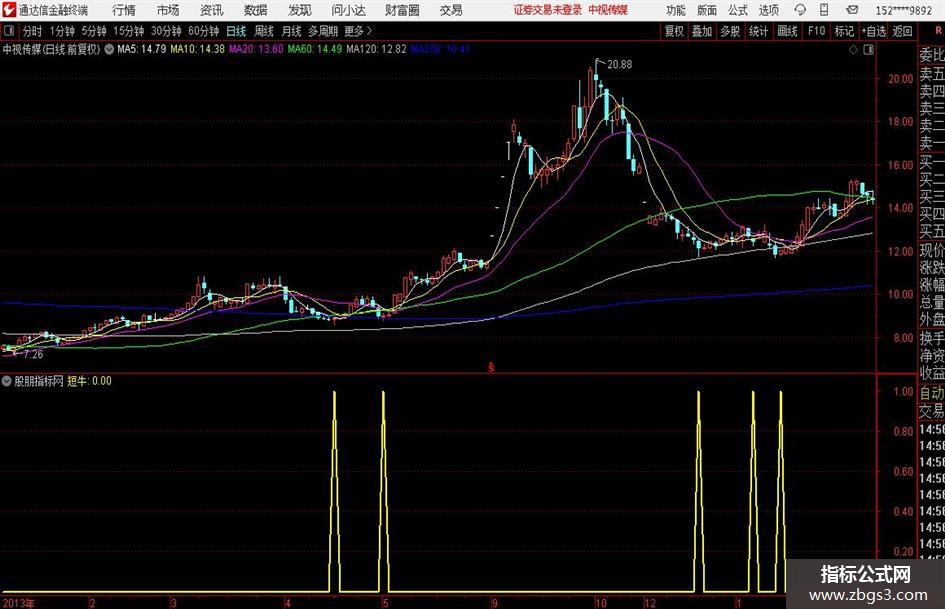Click the red R icon at right edge
The height and width of the screenshot is (609, 945).
pyautogui.click(x=938, y=31)
